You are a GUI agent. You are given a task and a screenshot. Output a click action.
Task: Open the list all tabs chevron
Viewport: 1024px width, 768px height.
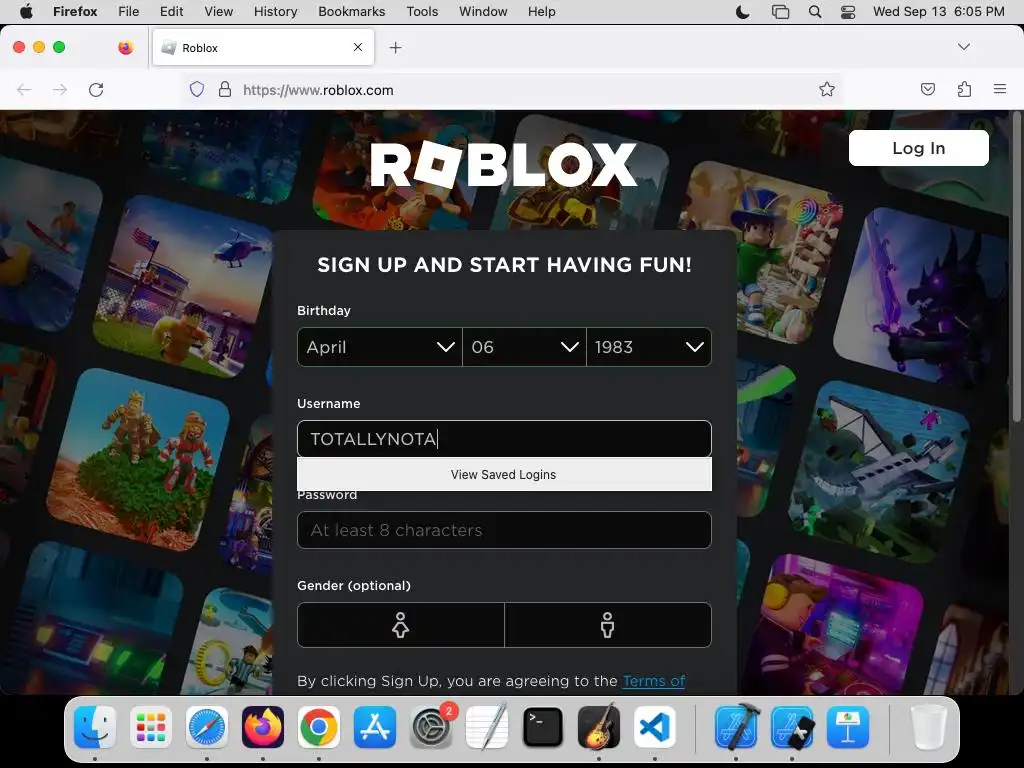[963, 47]
